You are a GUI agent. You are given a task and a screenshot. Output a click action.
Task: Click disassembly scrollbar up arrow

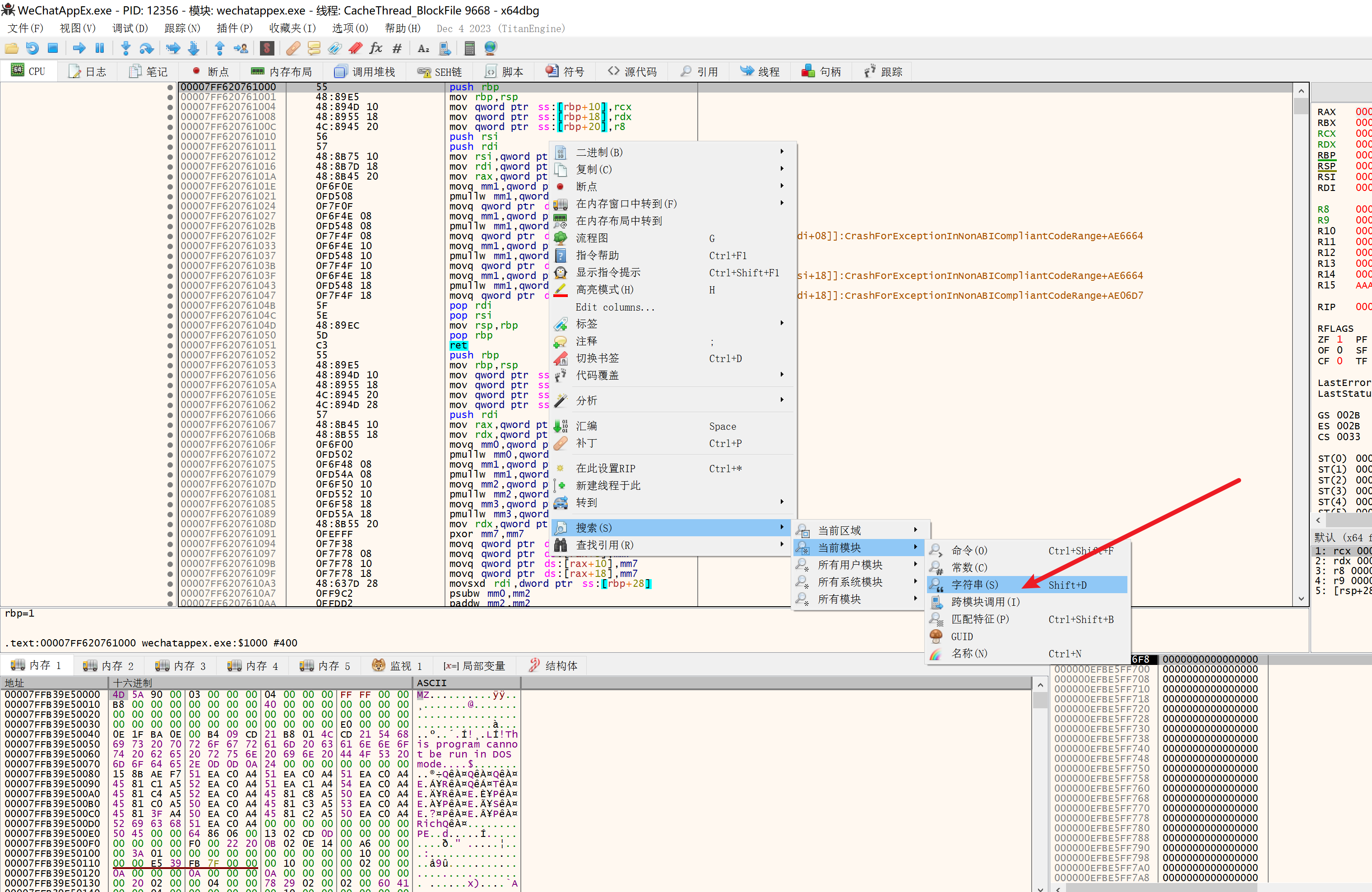click(1301, 91)
